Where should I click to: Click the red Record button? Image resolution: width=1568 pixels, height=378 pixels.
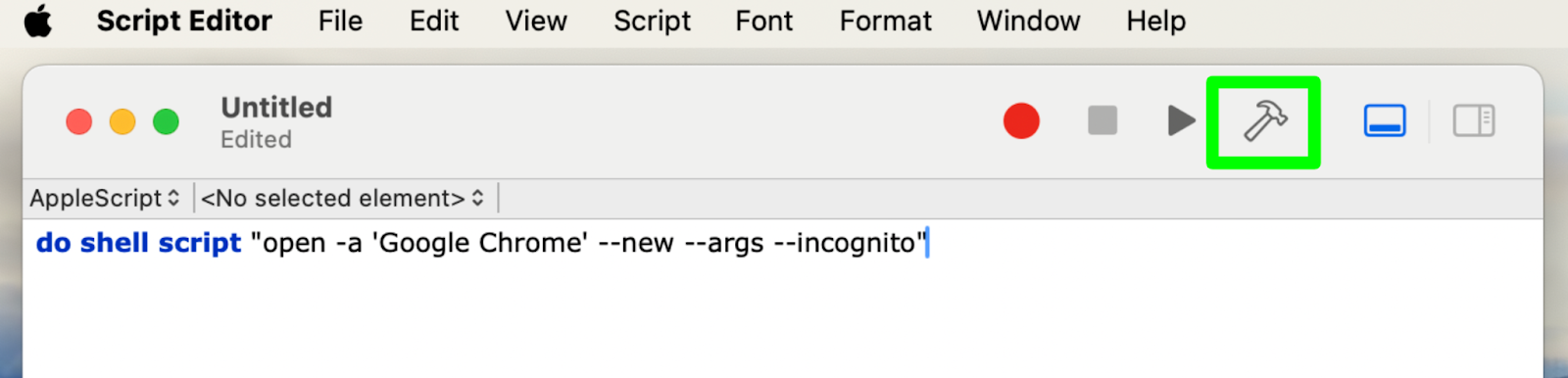point(1021,121)
